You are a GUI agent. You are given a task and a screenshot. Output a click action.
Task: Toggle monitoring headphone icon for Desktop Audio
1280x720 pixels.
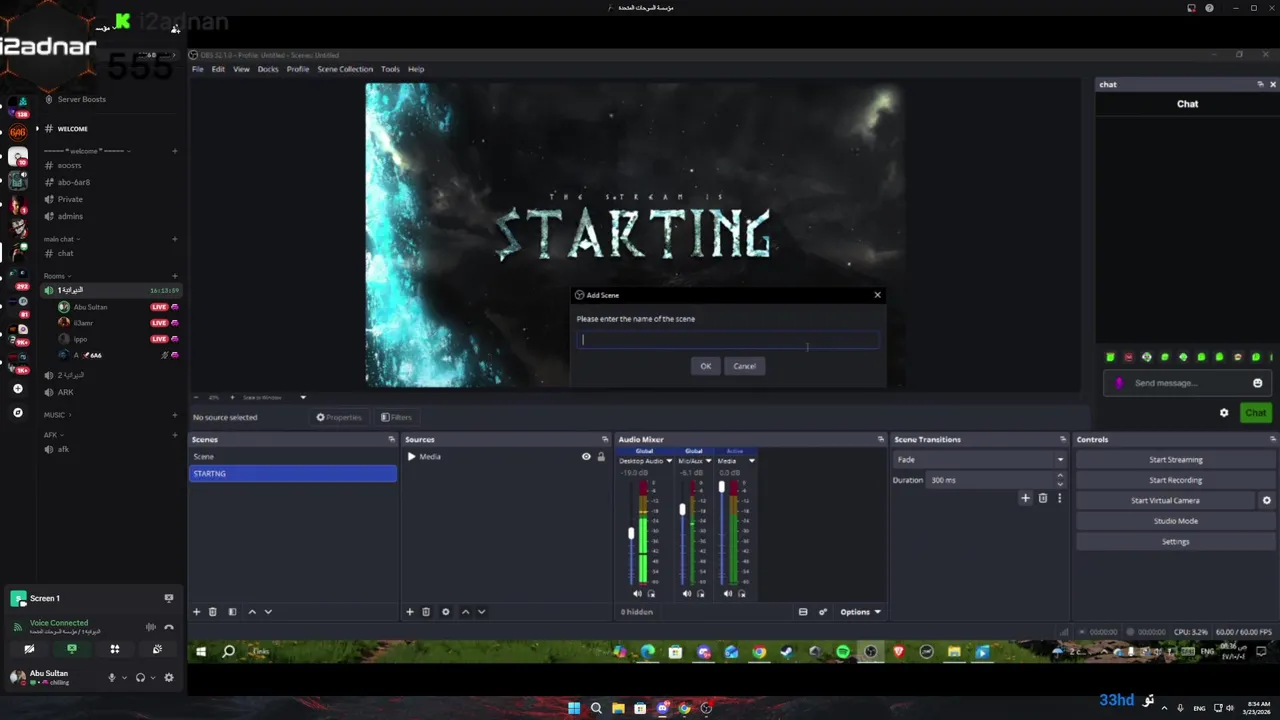click(x=651, y=594)
